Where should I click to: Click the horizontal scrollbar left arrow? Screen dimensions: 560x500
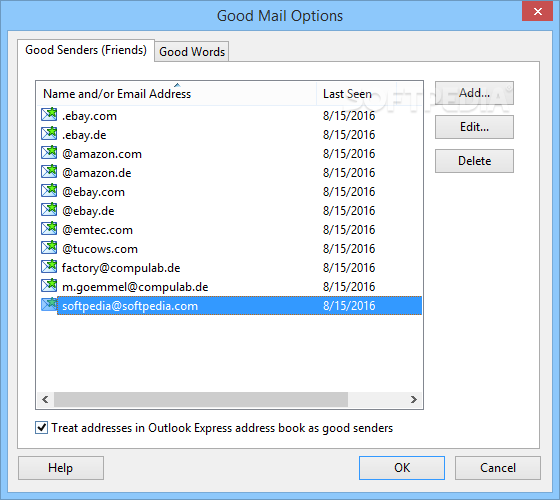tap(45, 399)
